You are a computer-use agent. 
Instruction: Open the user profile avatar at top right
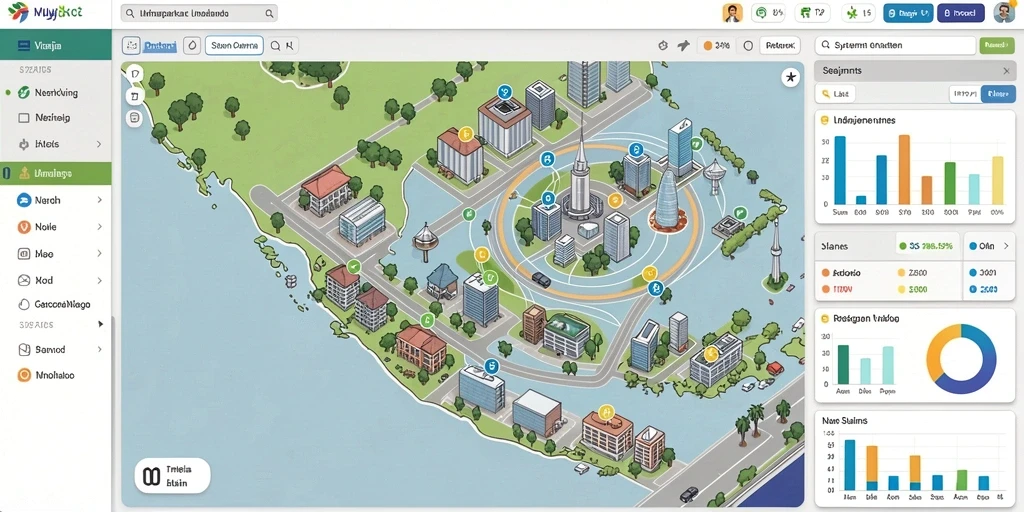(x=1004, y=13)
